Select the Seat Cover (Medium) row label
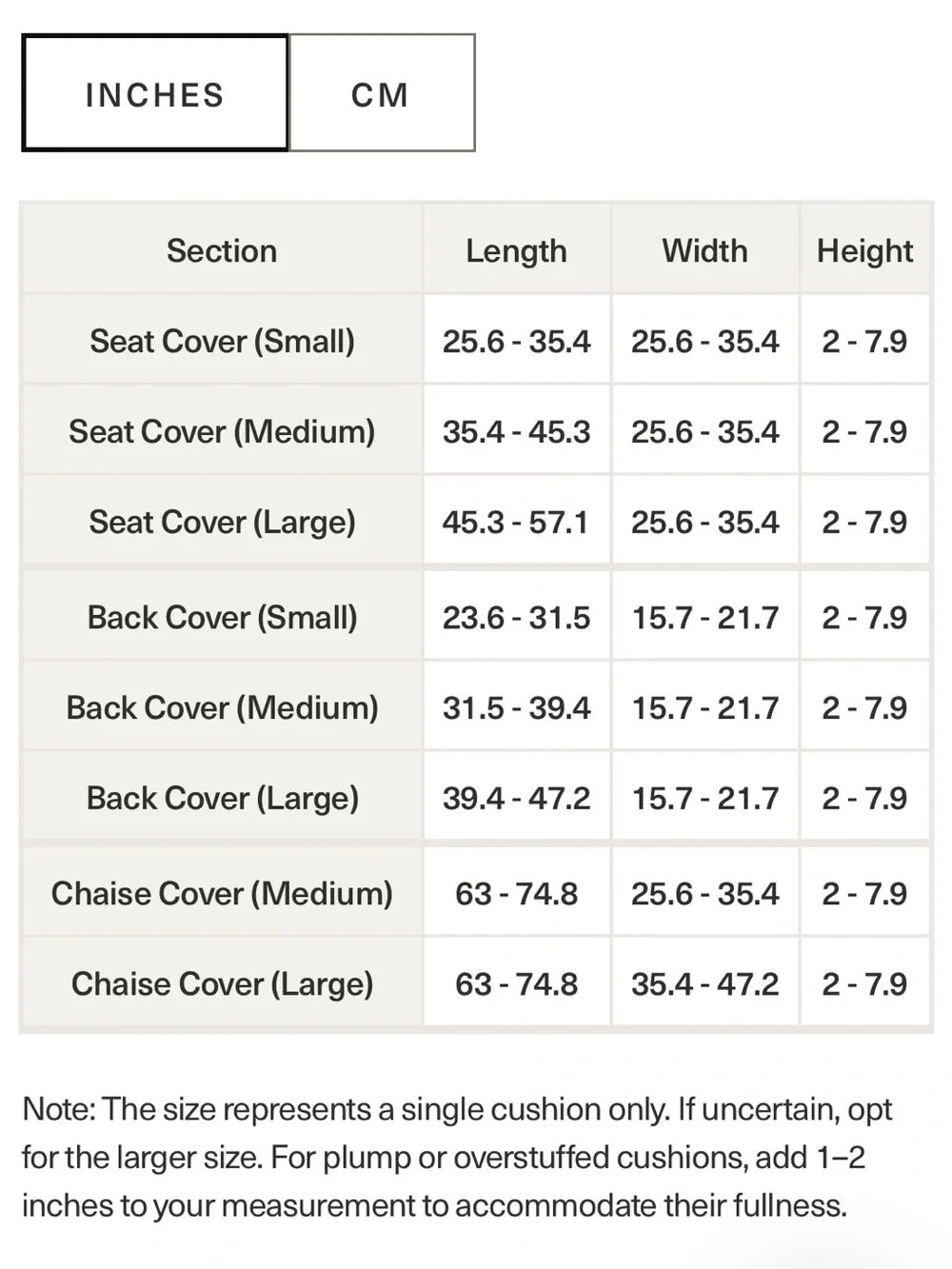 pos(222,431)
